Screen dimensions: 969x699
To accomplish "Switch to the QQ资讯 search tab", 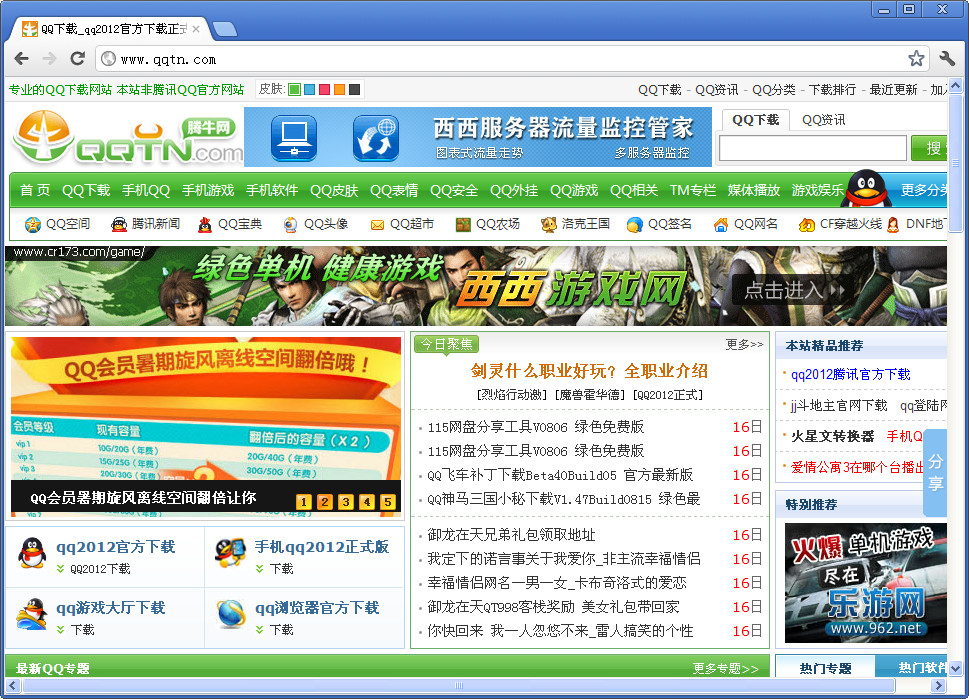I will coord(823,120).
